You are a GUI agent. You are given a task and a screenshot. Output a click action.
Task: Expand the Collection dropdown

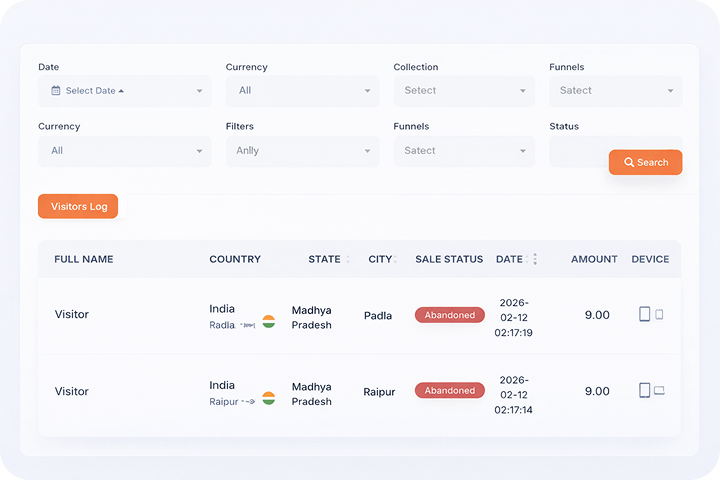click(x=463, y=91)
